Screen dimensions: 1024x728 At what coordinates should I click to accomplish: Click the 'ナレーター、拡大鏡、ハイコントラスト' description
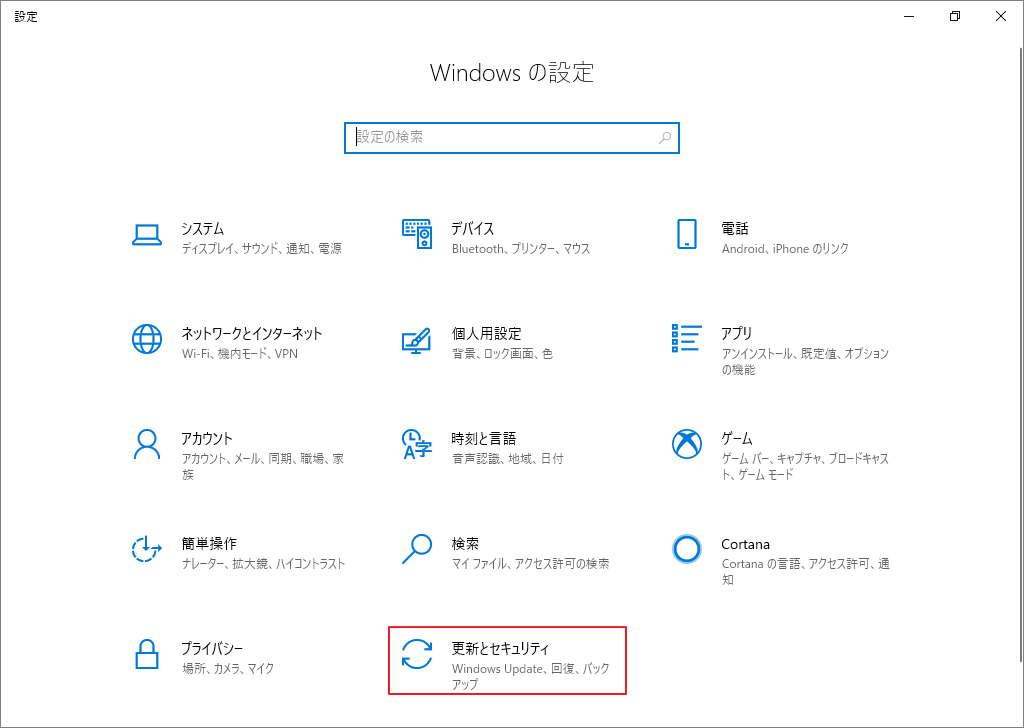coord(263,564)
